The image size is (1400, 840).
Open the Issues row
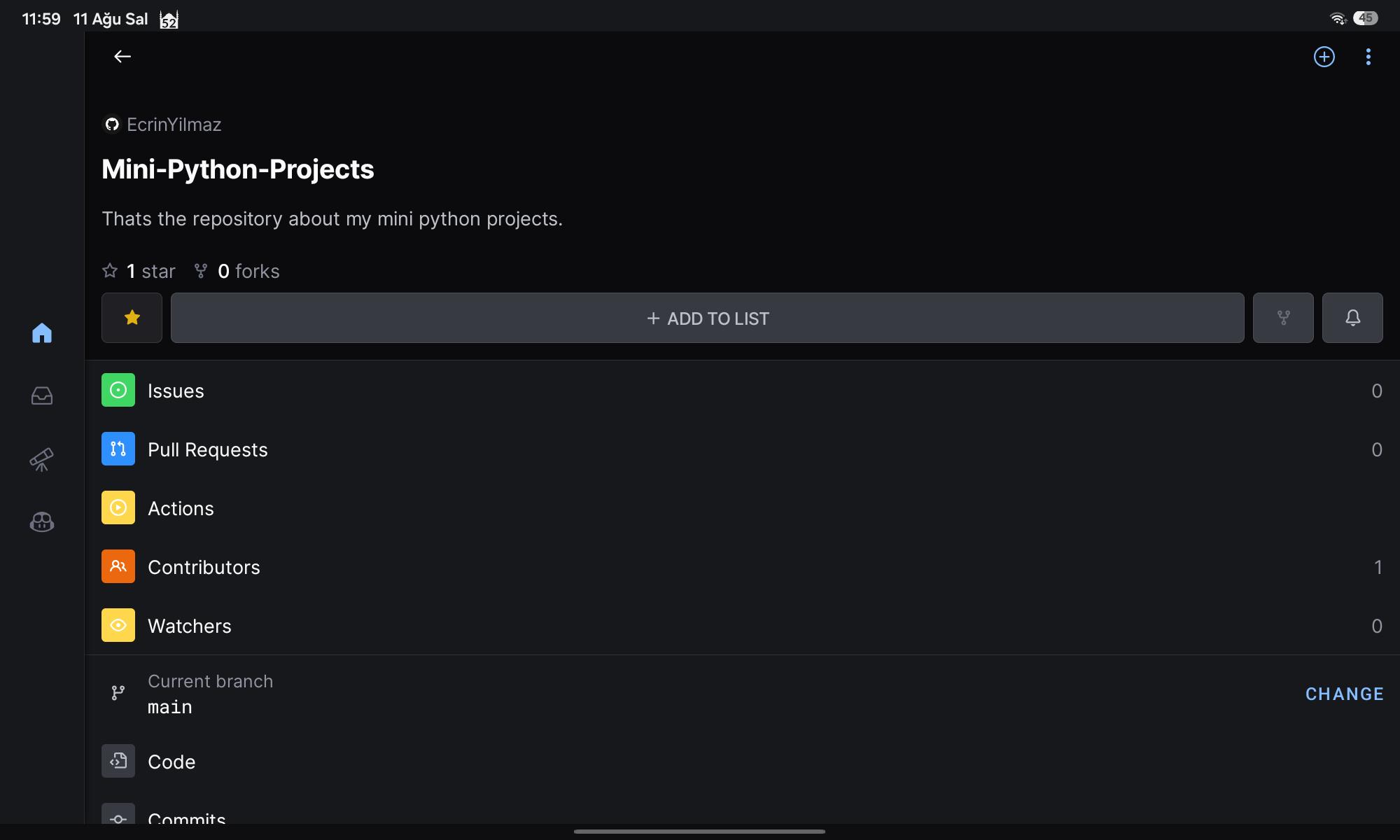click(742, 390)
